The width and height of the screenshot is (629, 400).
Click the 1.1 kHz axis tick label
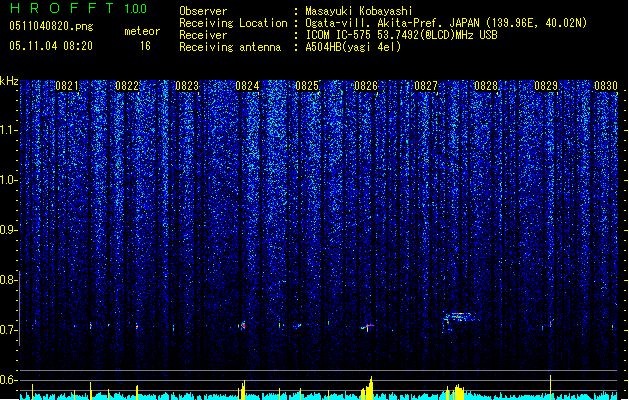click(9, 130)
